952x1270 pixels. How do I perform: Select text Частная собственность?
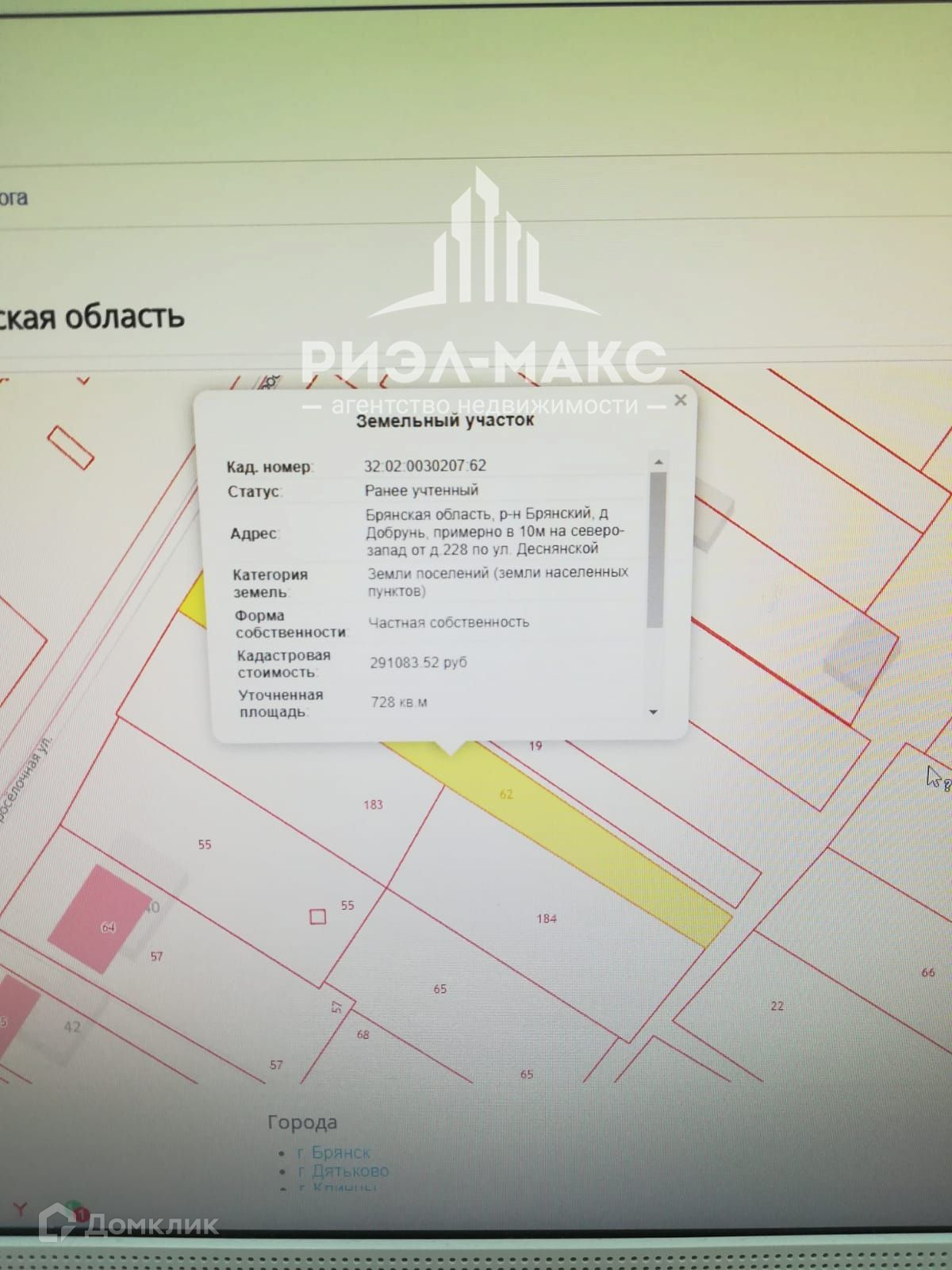coord(448,622)
